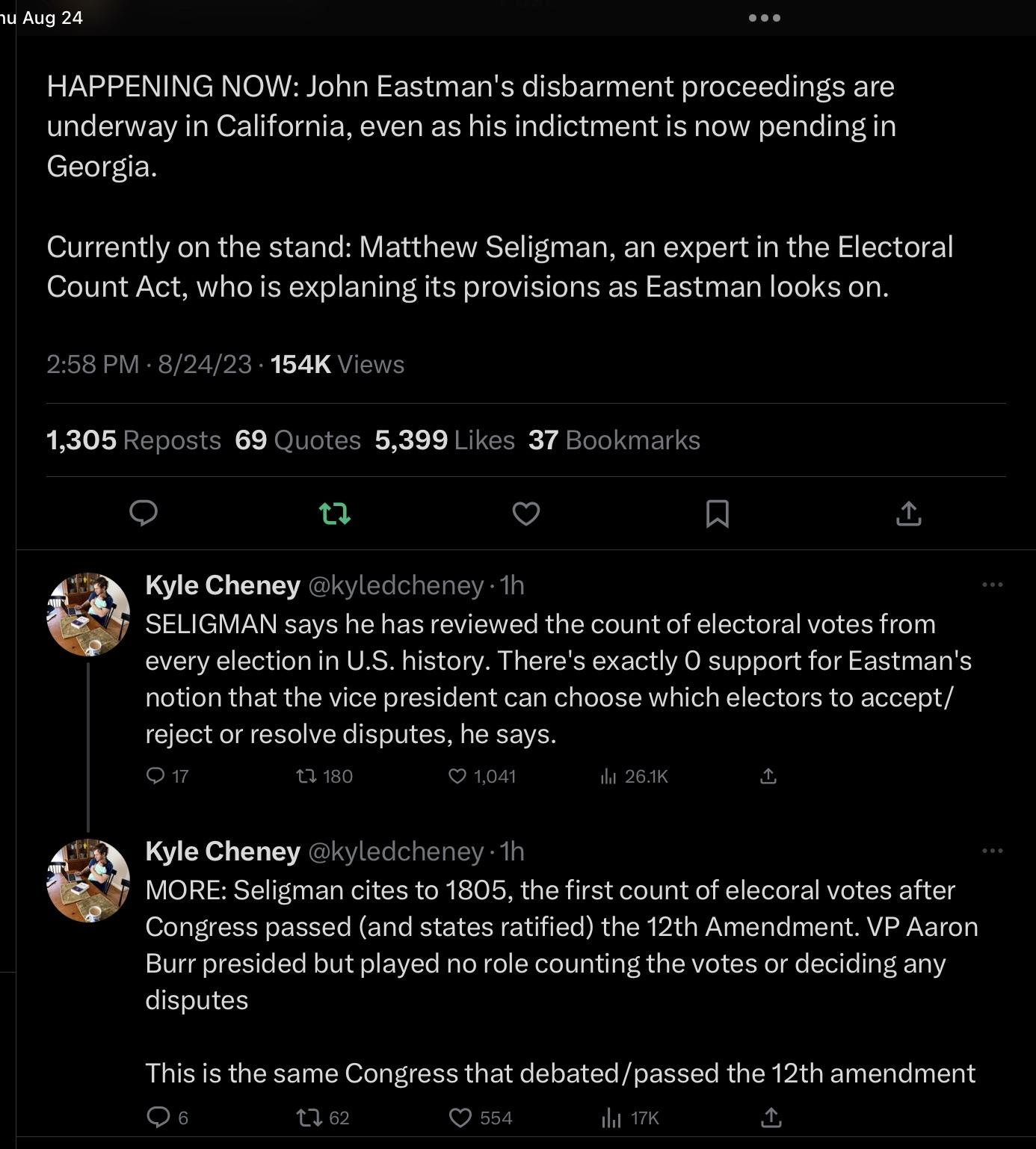Repost the SELIGMAN says reply

[306, 776]
